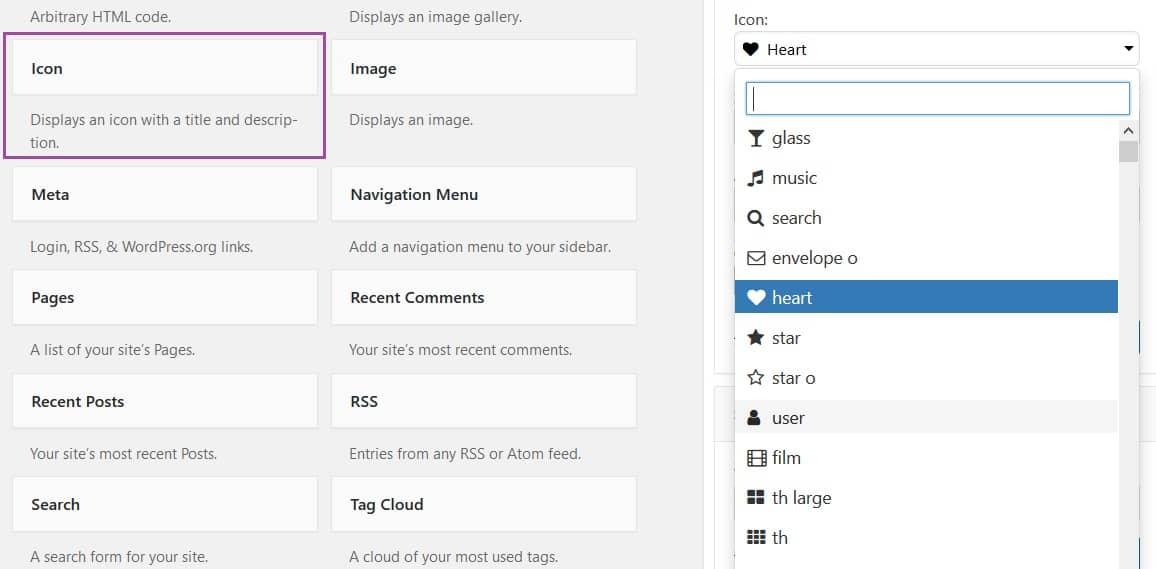1156x569 pixels.
Task: Click the icon search text field
Action: [x=937, y=98]
